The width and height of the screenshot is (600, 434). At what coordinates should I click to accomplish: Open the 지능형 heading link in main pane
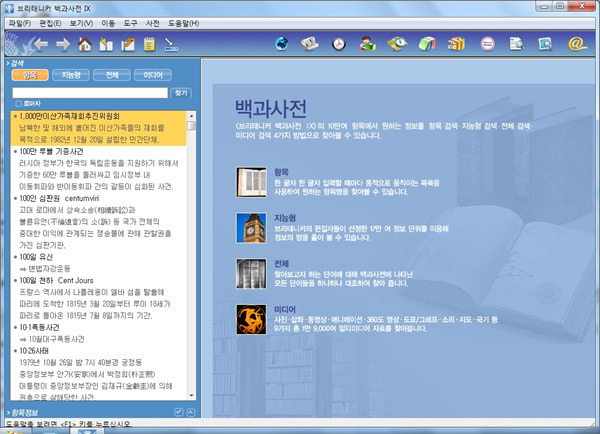[x=285, y=218]
